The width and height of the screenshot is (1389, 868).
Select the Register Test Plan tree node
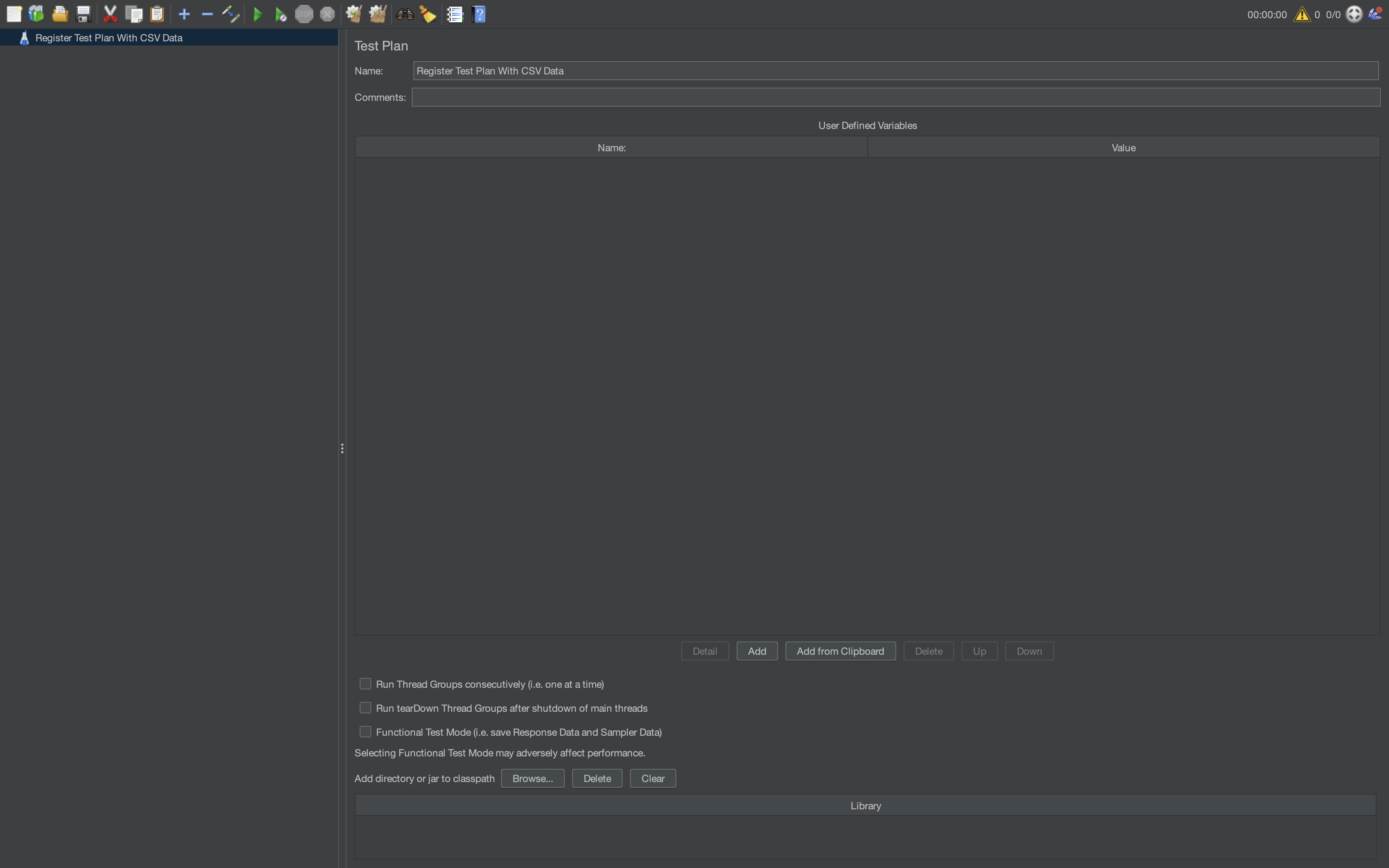[109, 37]
